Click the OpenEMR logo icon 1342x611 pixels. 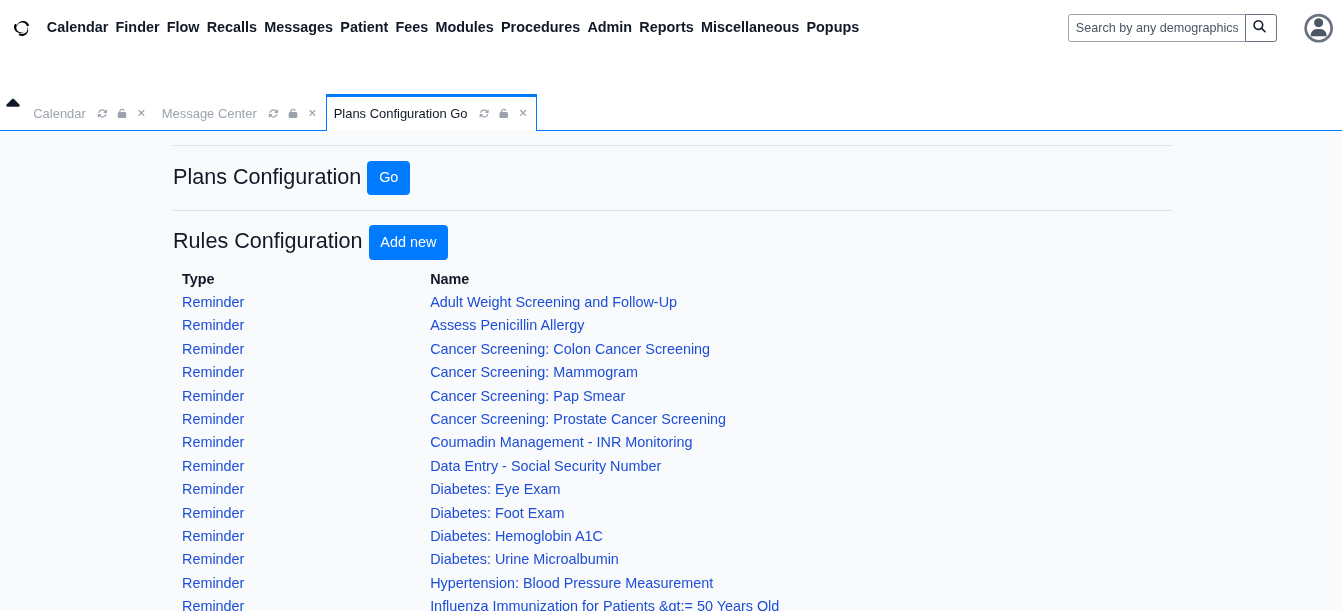pyautogui.click(x=22, y=28)
